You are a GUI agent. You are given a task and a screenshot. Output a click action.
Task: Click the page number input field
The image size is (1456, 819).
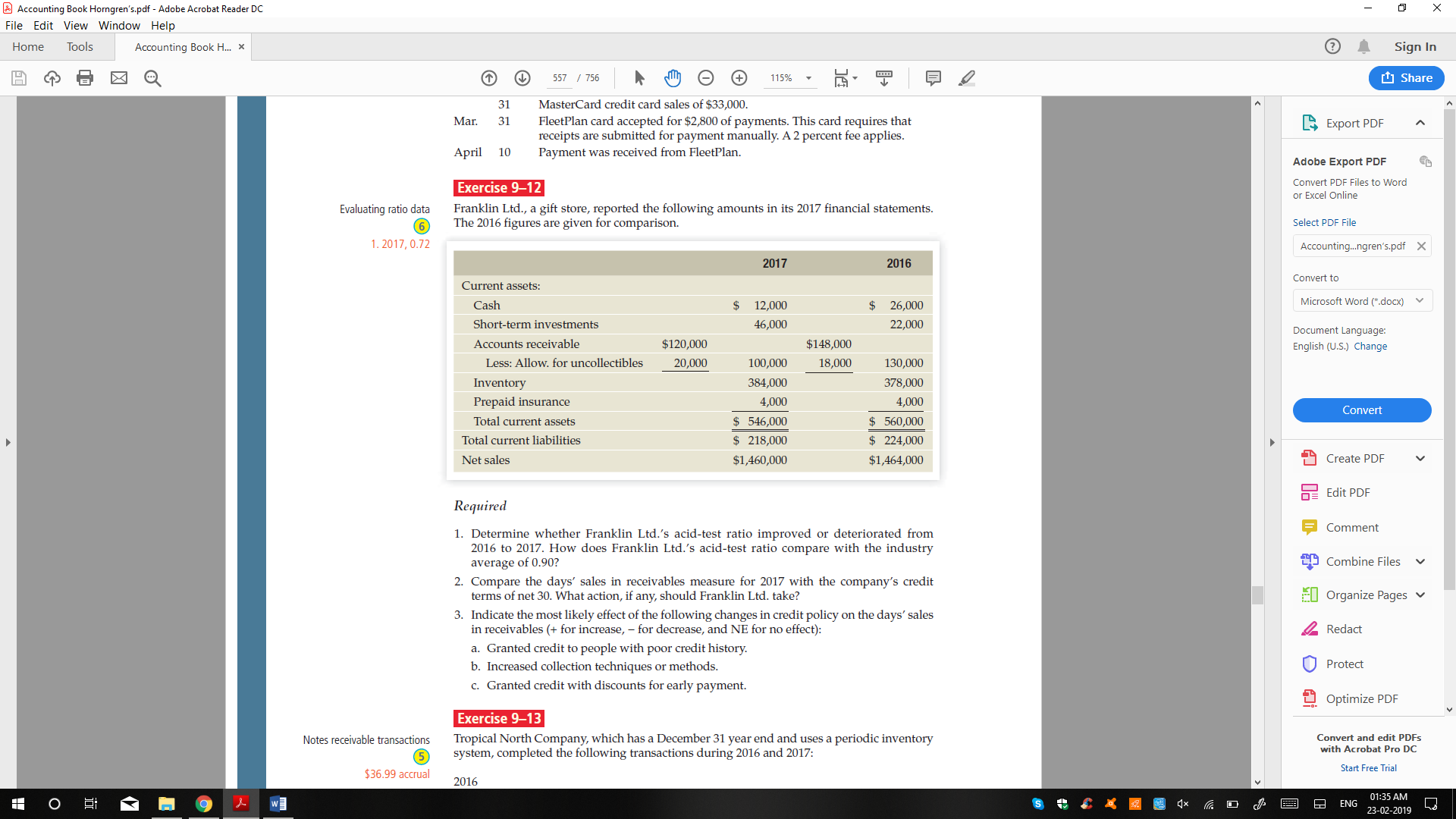(559, 77)
